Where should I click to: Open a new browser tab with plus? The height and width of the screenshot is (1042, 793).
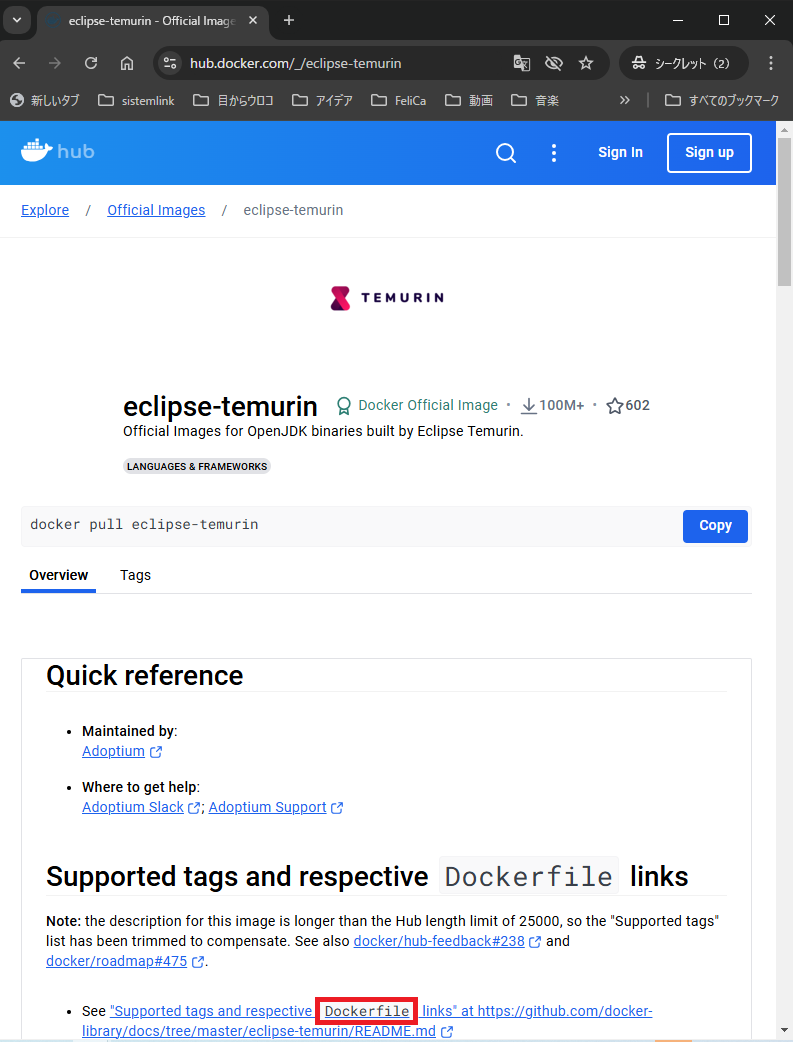[x=289, y=20]
